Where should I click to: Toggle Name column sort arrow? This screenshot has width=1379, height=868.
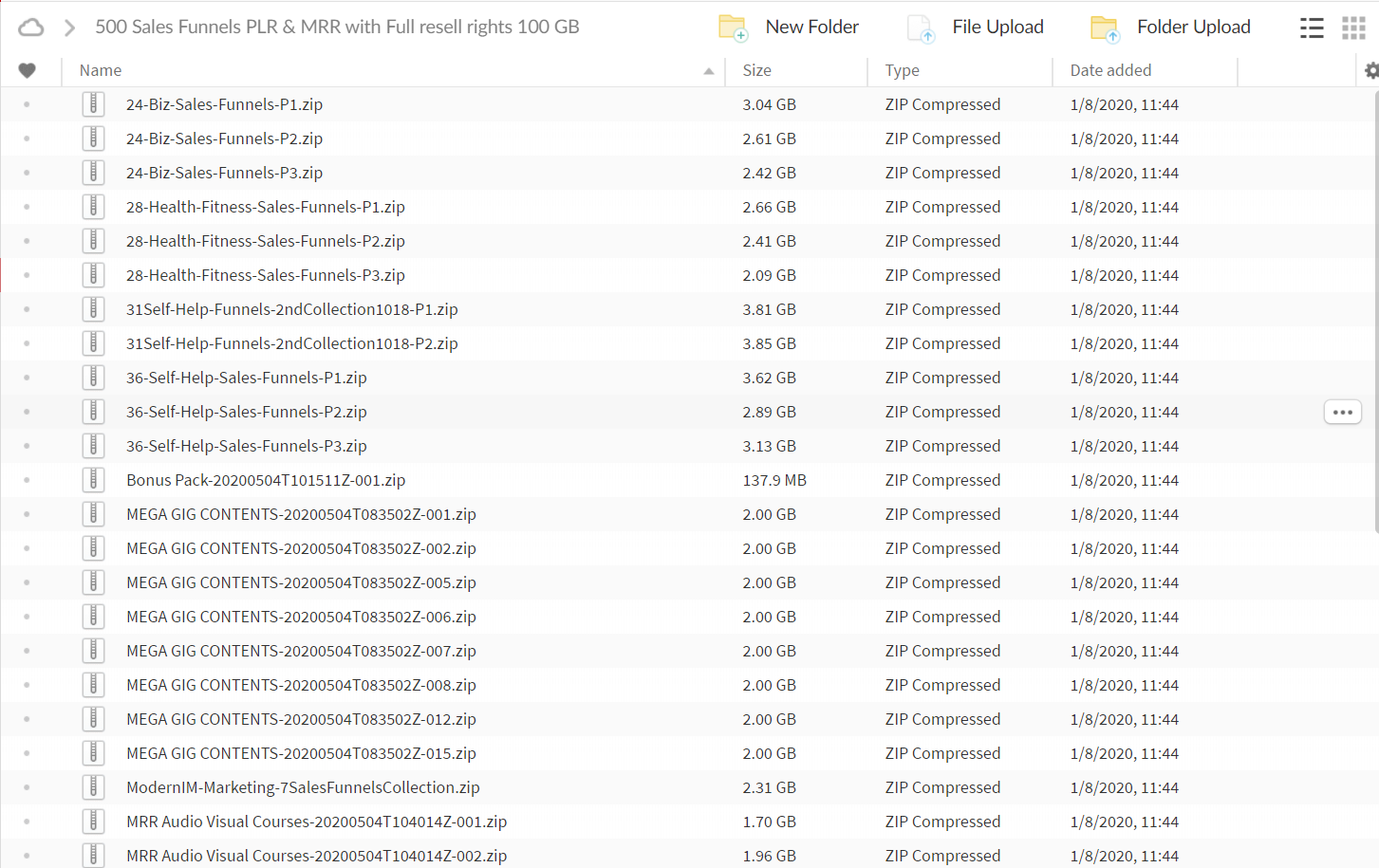(x=708, y=71)
